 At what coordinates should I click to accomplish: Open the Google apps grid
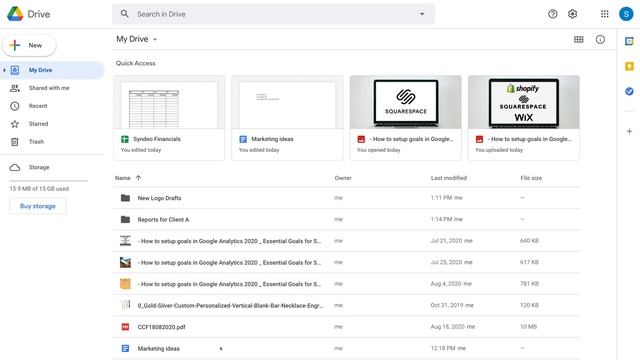[x=604, y=14]
